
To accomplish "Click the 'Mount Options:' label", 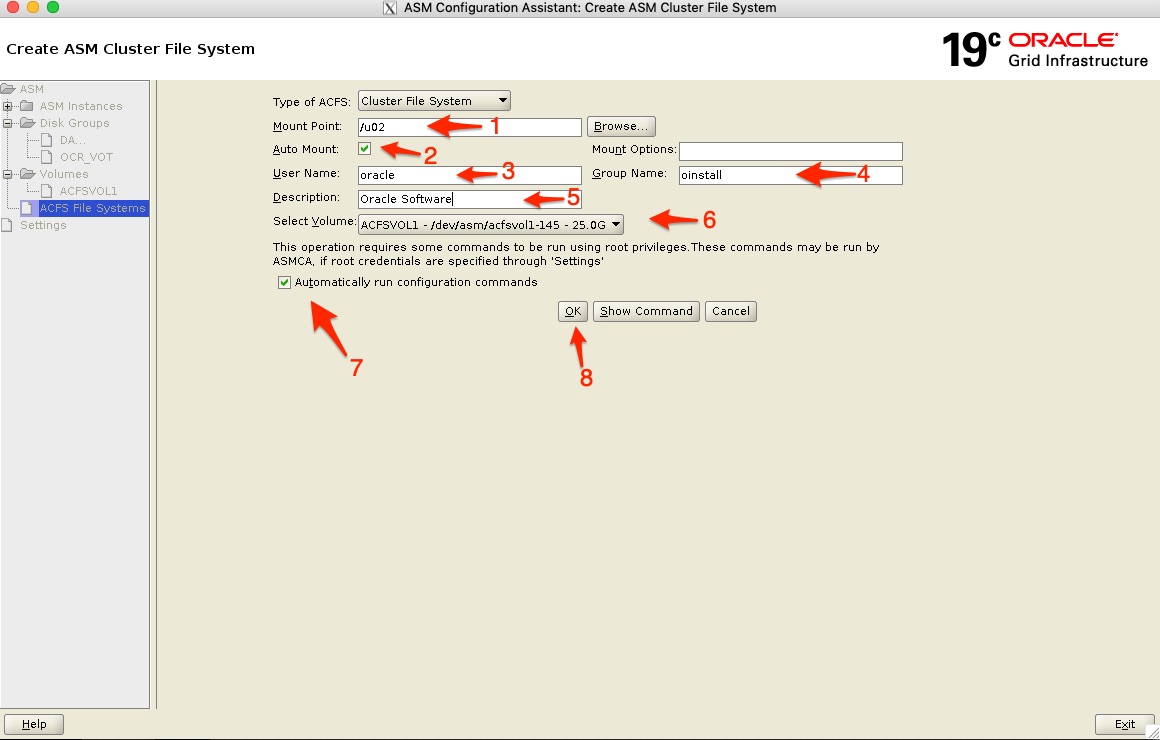I will click(634, 149).
